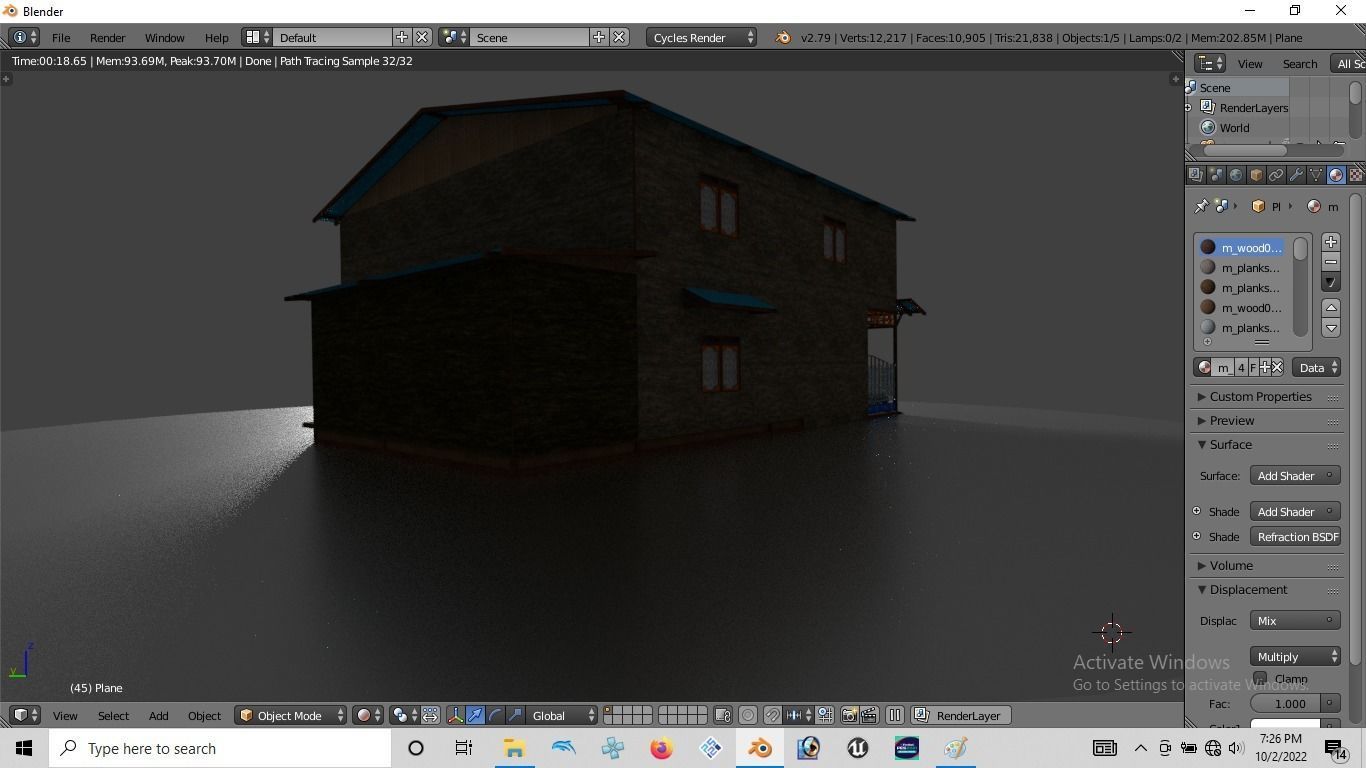The height and width of the screenshot is (768, 1366).
Task: Select the rotate manipulator arc
Action: click(x=495, y=716)
